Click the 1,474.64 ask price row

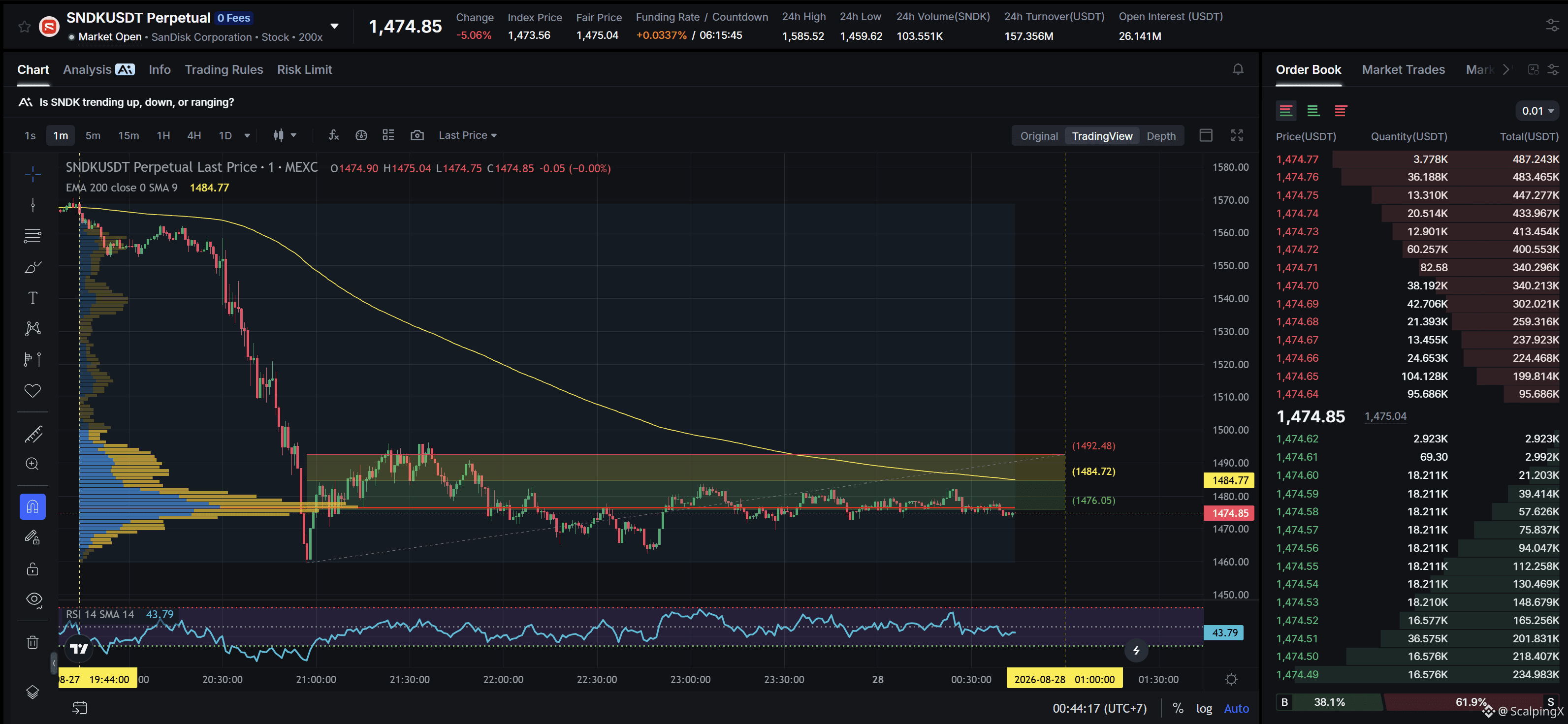(1418, 394)
